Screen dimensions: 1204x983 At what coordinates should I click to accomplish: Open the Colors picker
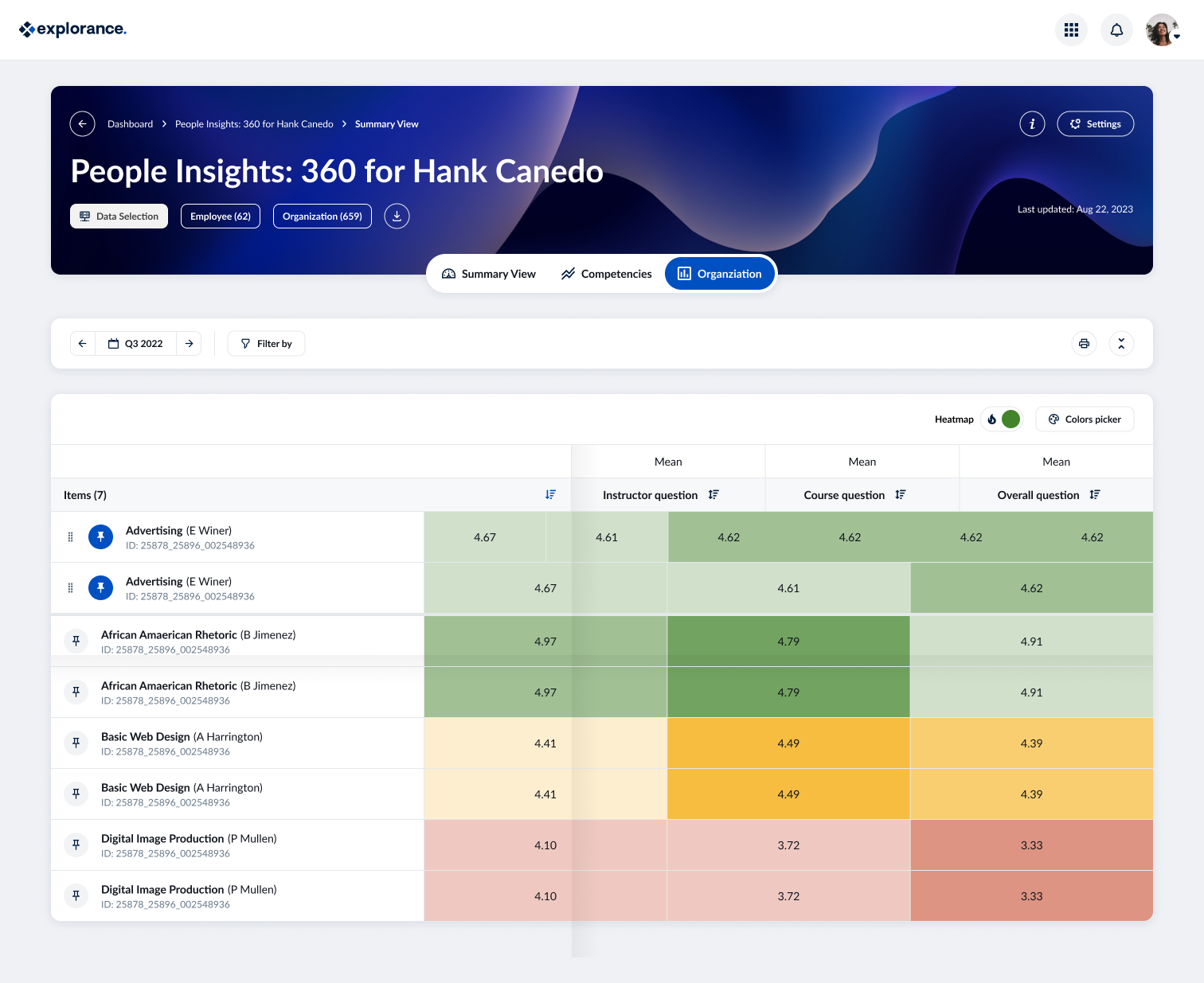click(x=1085, y=419)
